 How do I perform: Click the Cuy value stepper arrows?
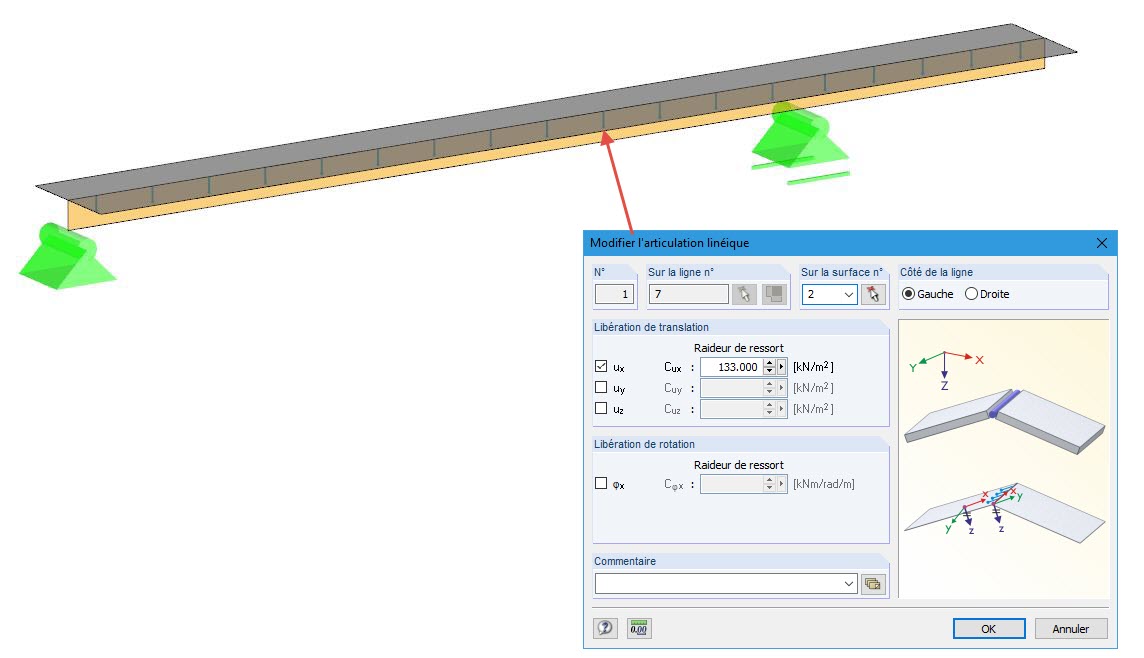(x=769, y=388)
